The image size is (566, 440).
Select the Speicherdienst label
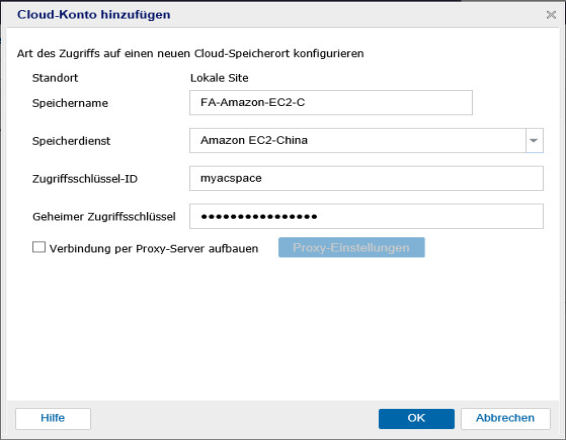(71, 141)
